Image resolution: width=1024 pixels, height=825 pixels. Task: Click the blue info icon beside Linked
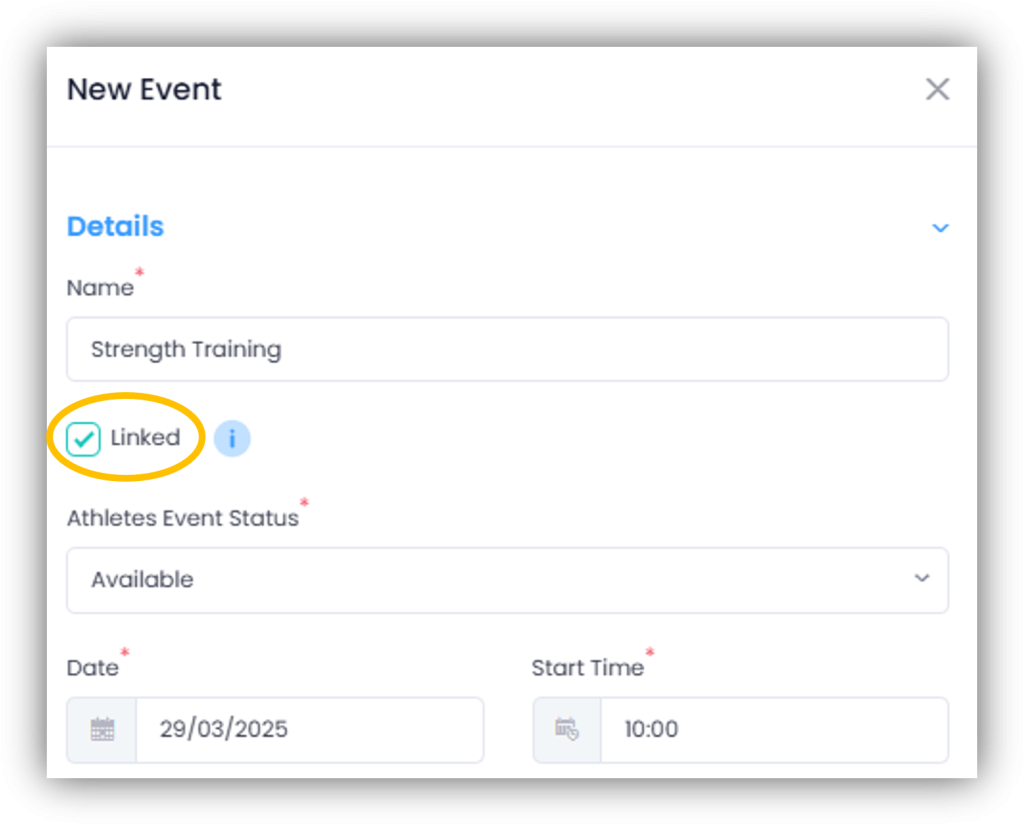tap(232, 438)
